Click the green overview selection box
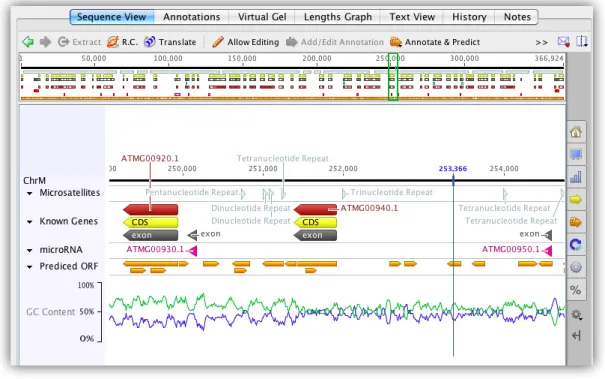This screenshot has width=605, height=379. pyautogui.click(x=393, y=77)
